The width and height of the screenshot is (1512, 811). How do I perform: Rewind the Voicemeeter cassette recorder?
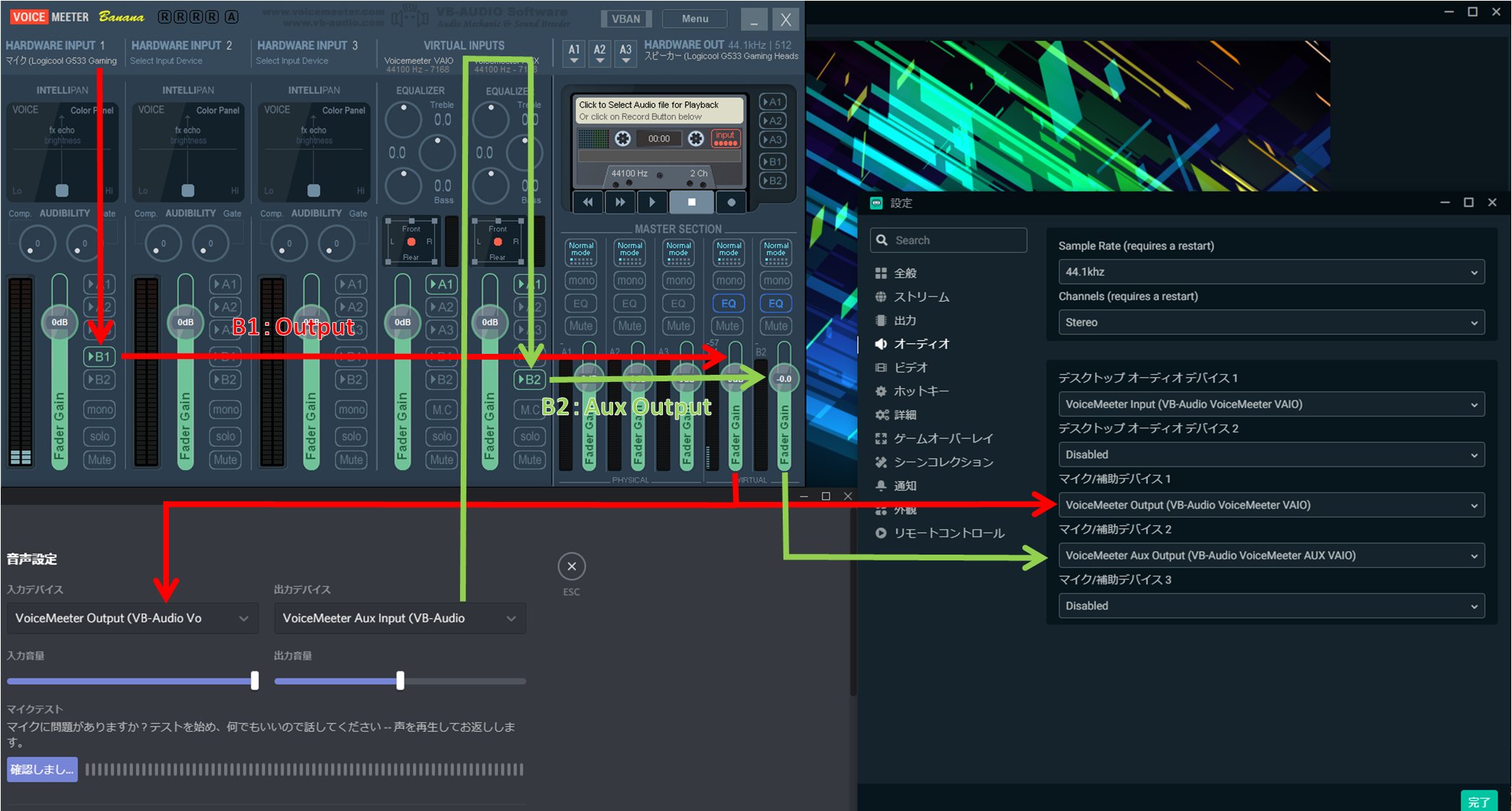click(588, 202)
